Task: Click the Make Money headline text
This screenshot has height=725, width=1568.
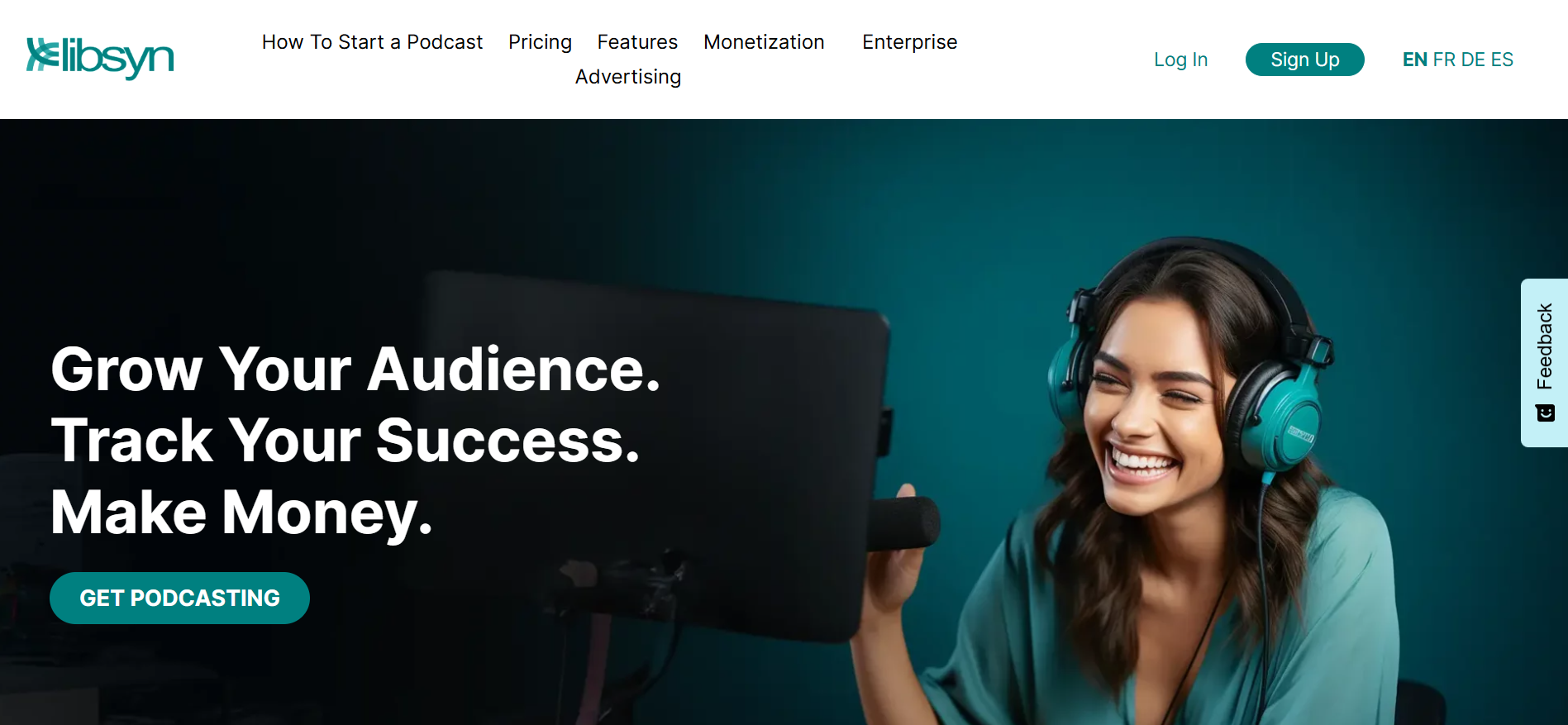Action: 241,513
